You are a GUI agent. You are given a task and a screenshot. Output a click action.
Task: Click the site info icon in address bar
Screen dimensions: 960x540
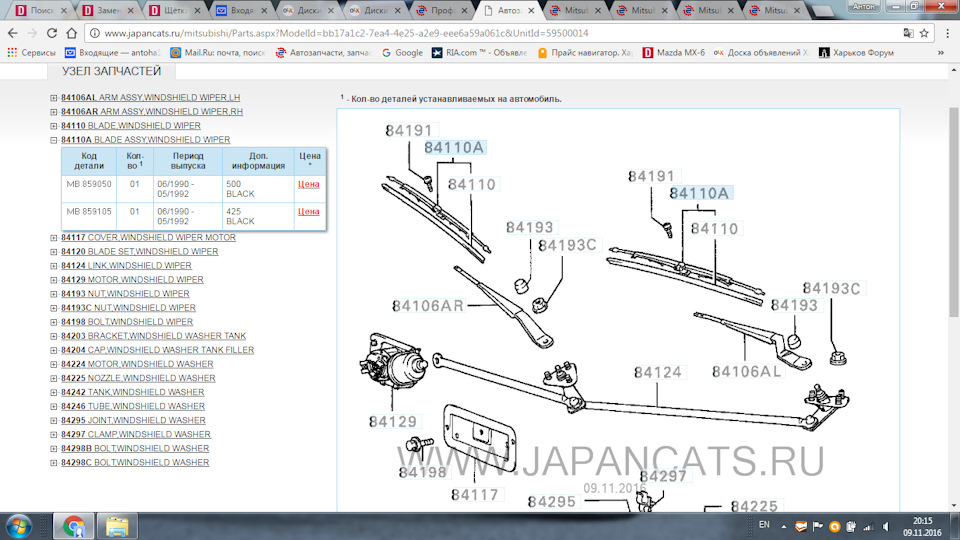tap(95, 33)
